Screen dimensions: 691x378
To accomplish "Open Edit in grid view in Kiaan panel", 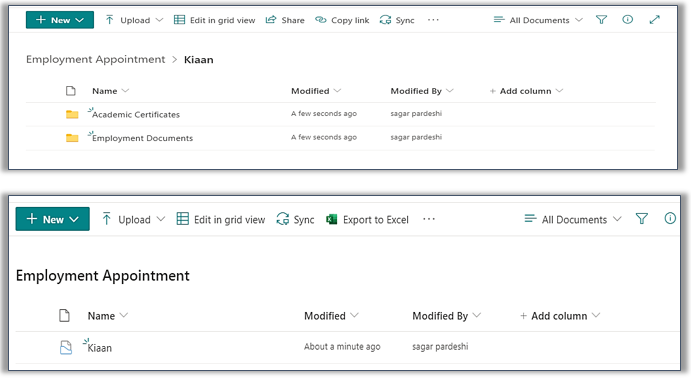I will tap(215, 20).
